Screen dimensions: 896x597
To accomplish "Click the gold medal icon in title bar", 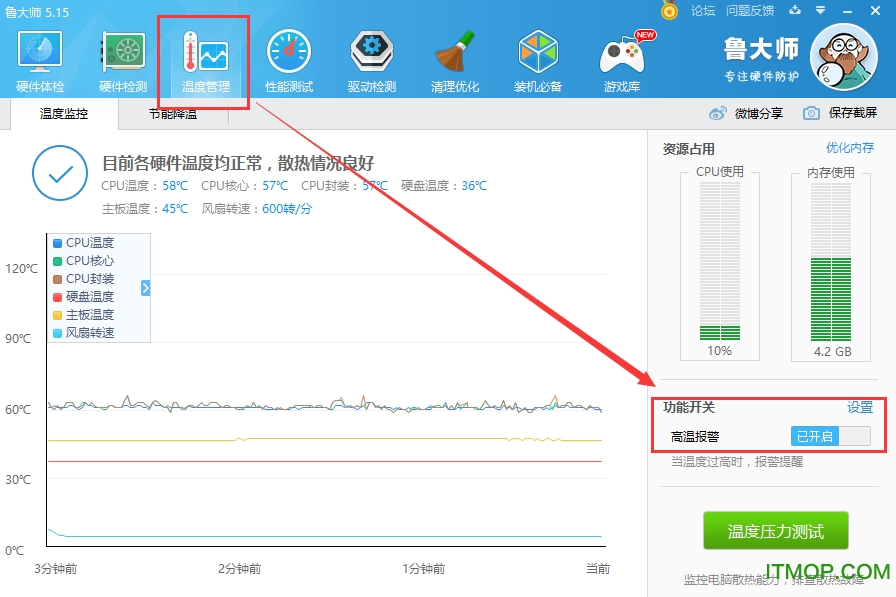I will (x=669, y=10).
